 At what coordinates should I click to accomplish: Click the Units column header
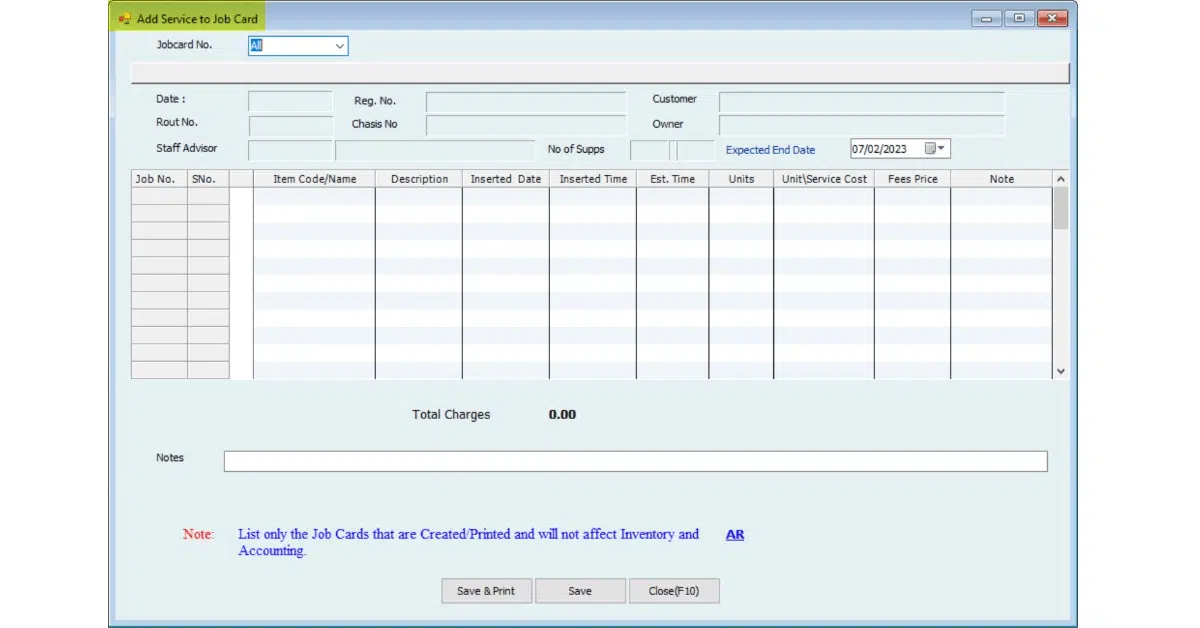coord(741,179)
